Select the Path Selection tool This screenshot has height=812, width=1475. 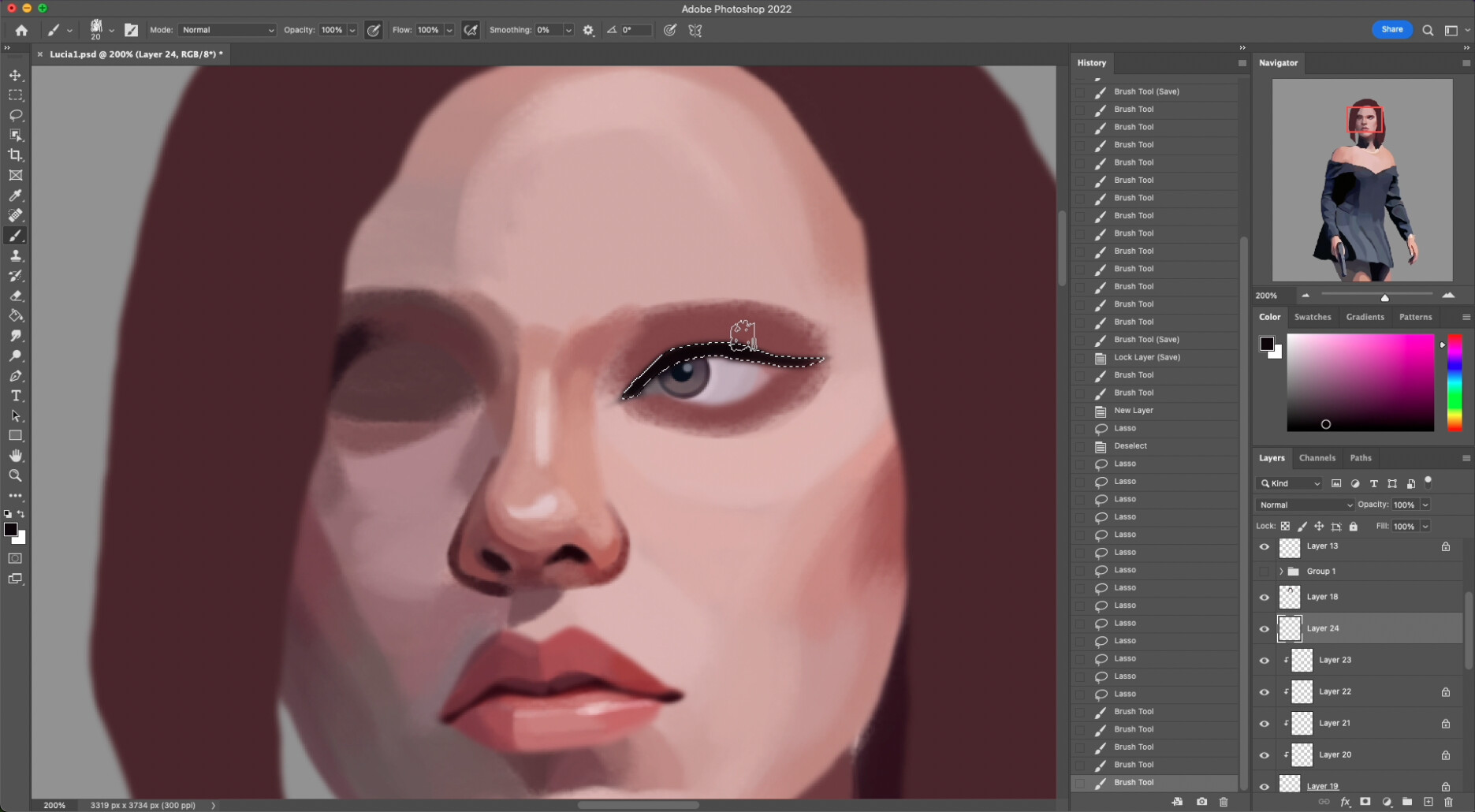(x=16, y=416)
